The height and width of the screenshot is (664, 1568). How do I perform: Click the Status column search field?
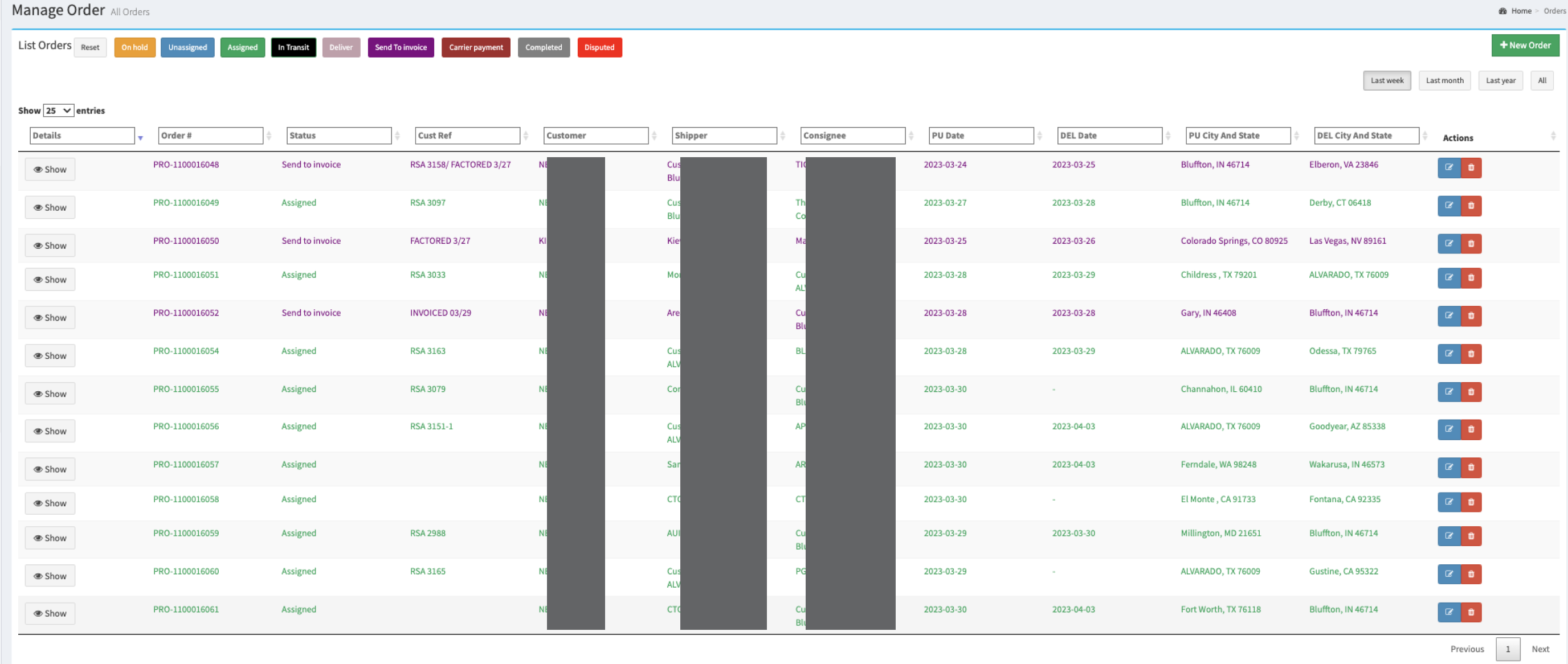[x=338, y=136]
